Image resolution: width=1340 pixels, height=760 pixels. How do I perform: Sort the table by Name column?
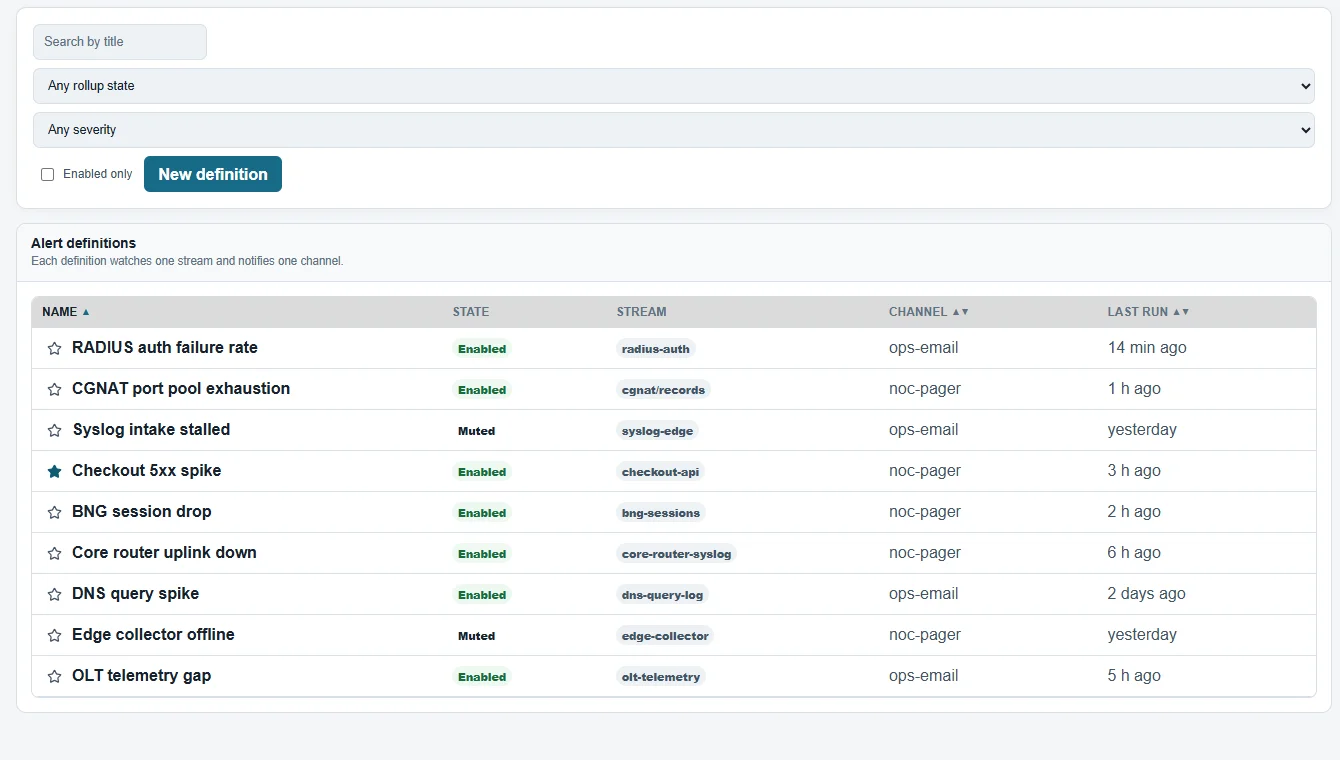pyautogui.click(x=66, y=312)
